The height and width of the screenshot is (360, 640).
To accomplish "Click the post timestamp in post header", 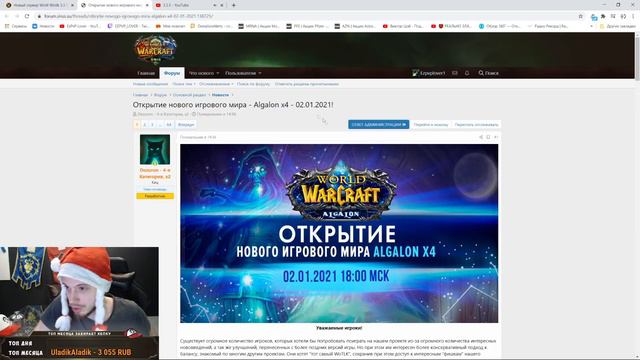I will click(x=198, y=137).
